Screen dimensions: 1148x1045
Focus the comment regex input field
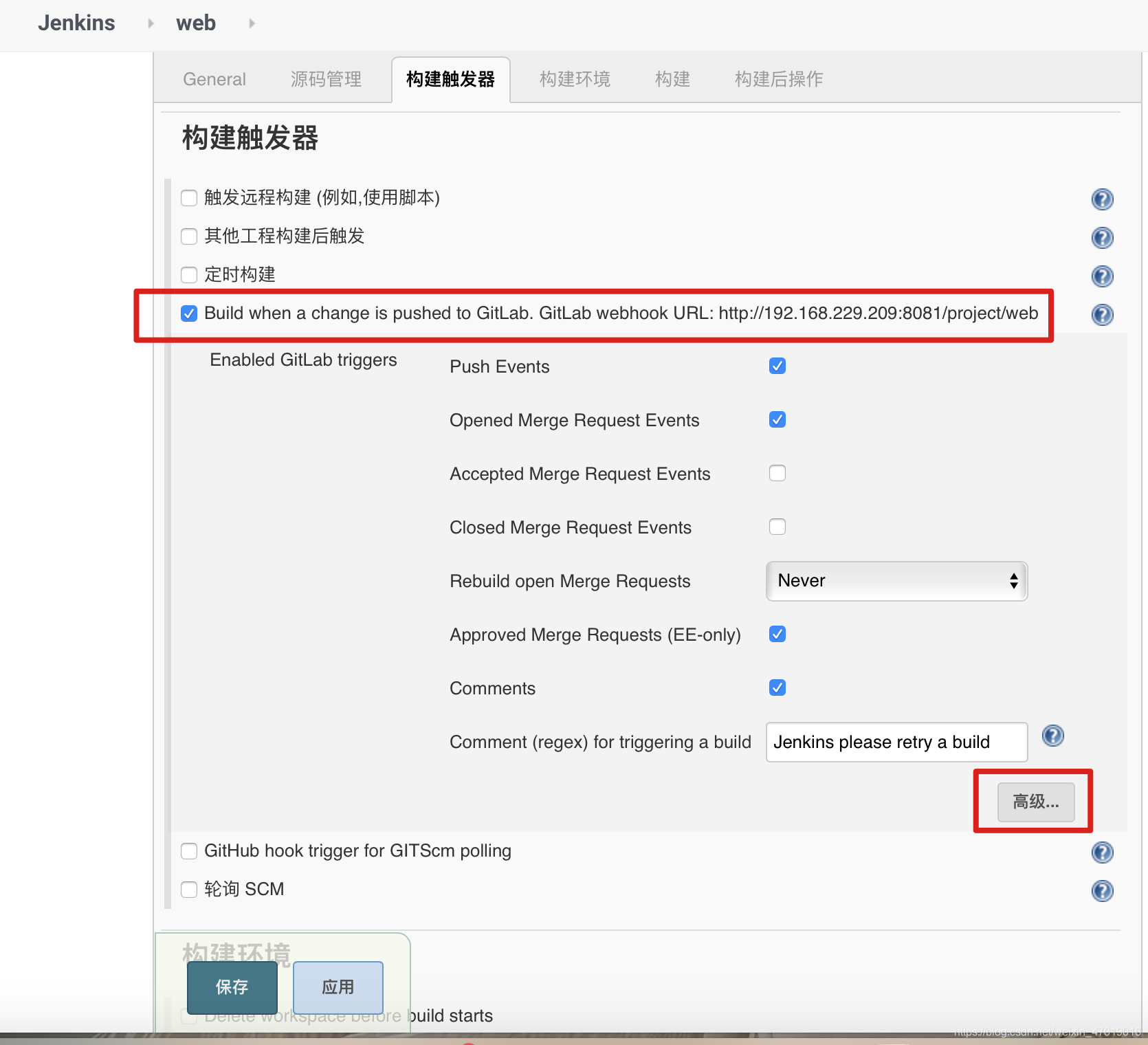click(896, 742)
